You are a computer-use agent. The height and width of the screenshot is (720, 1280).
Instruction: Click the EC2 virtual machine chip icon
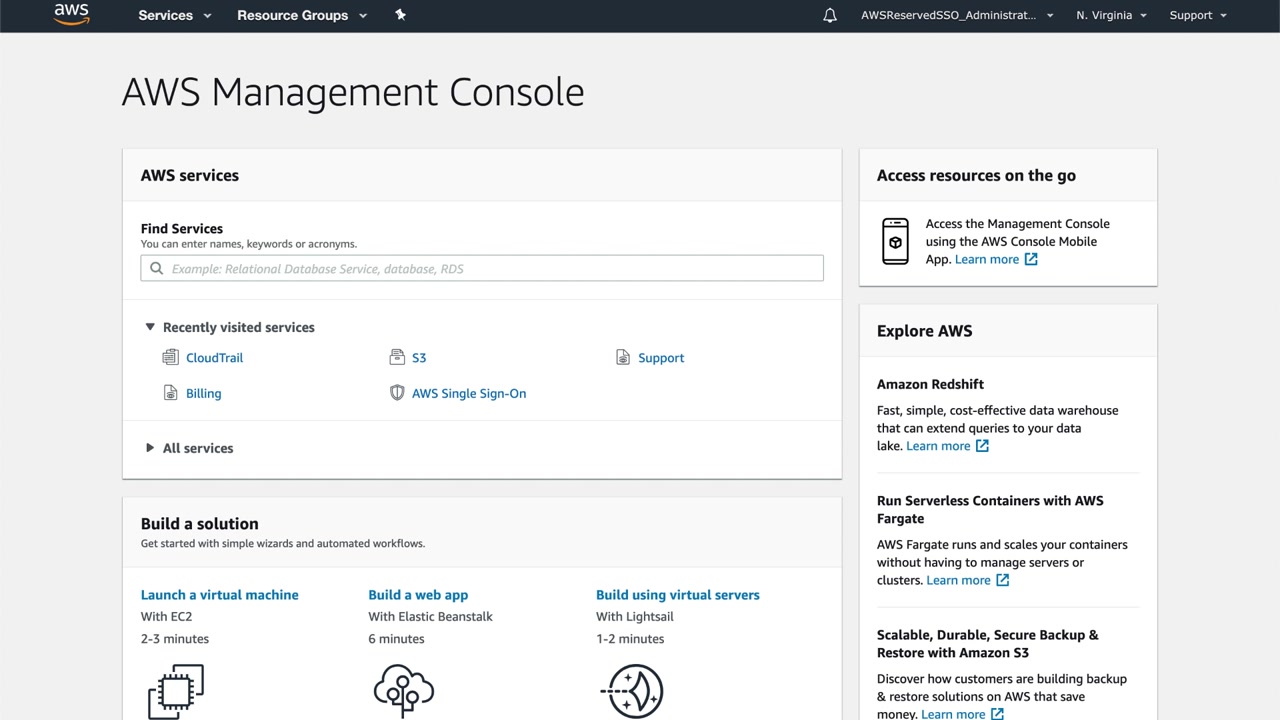coord(176,690)
